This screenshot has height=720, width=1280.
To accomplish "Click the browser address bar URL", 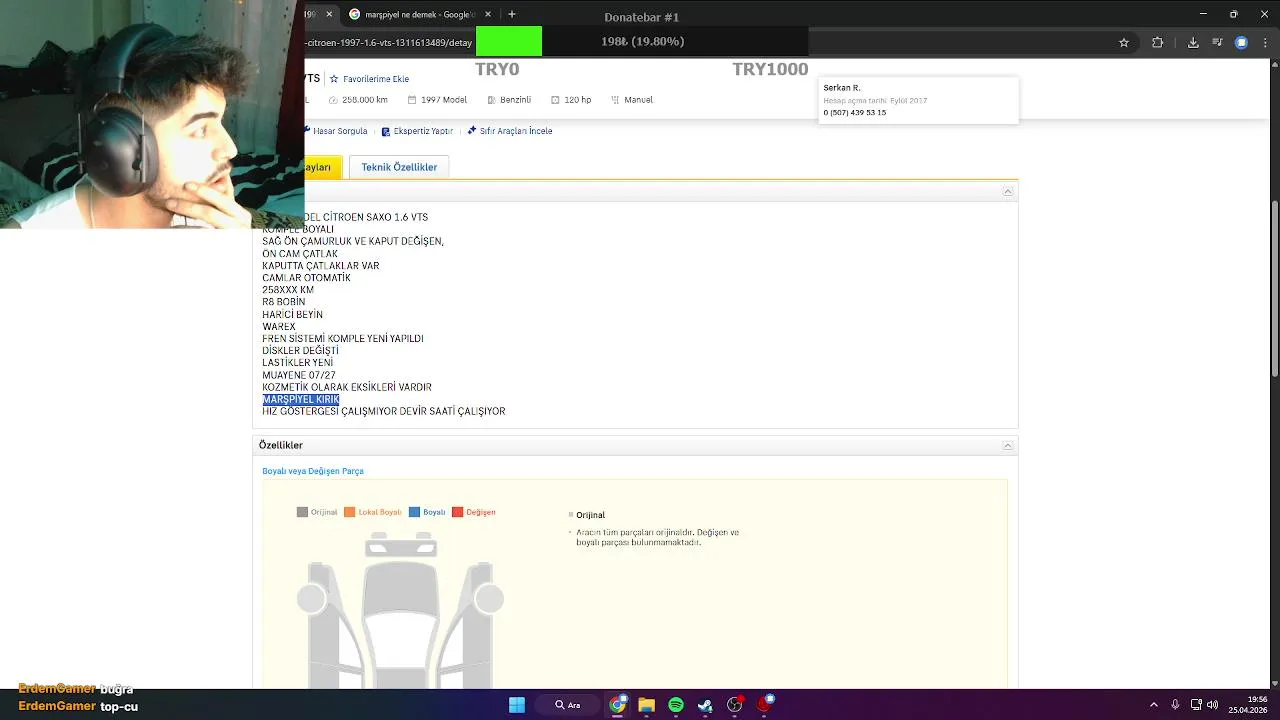I will pyautogui.click(x=390, y=43).
